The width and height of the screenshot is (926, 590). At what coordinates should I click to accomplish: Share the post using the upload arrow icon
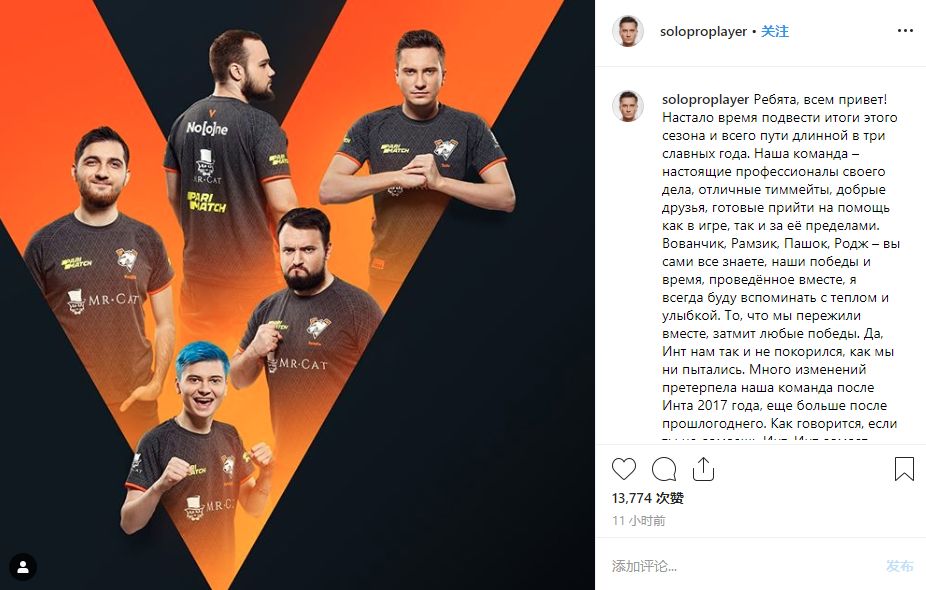point(703,469)
